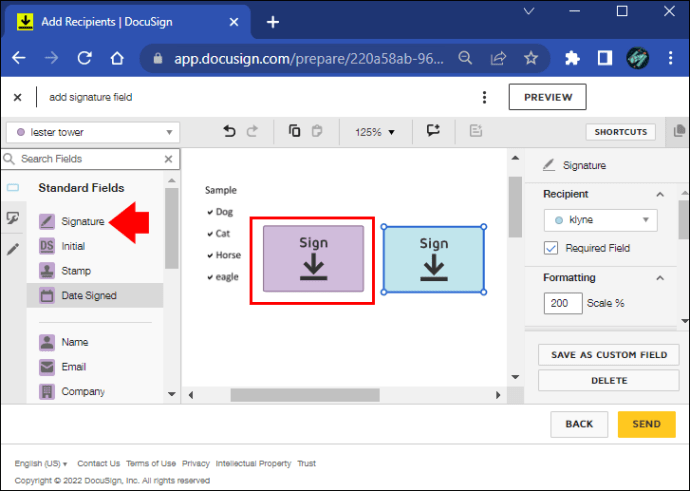Viewport: 690px width, 491px height.
Task: Click the document edit icon beside the comment icon
Action: [x=476, y=131]
